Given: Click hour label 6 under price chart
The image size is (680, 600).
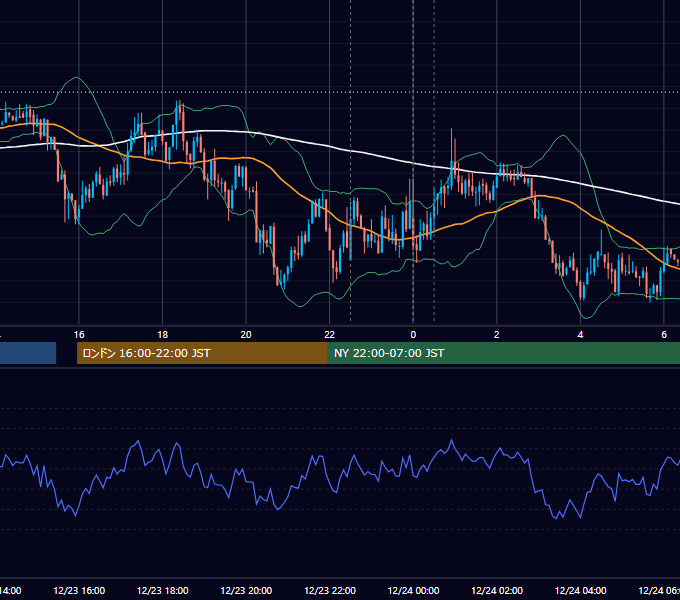Looking at the screenshot, I should click(664, 335).
